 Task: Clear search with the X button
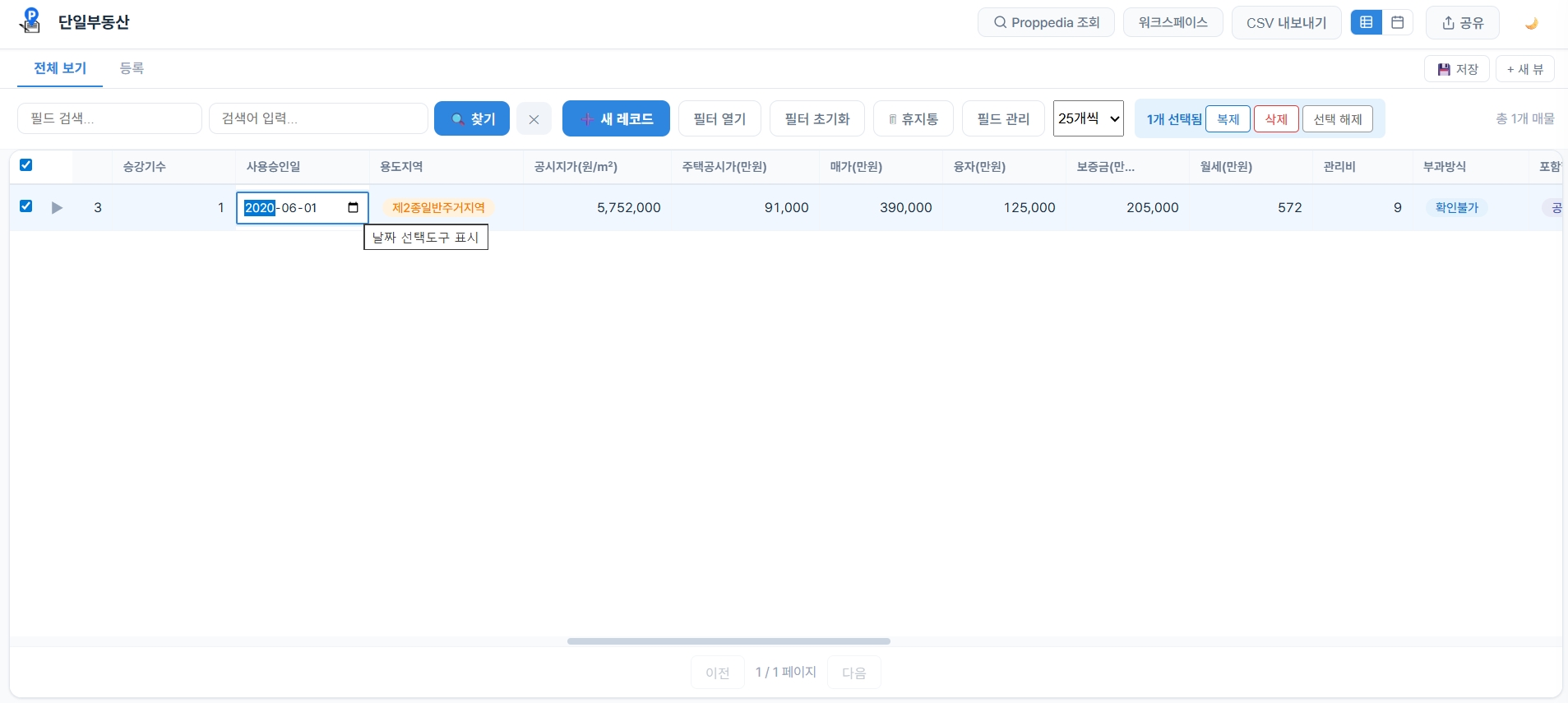click(x=534, y=119)
